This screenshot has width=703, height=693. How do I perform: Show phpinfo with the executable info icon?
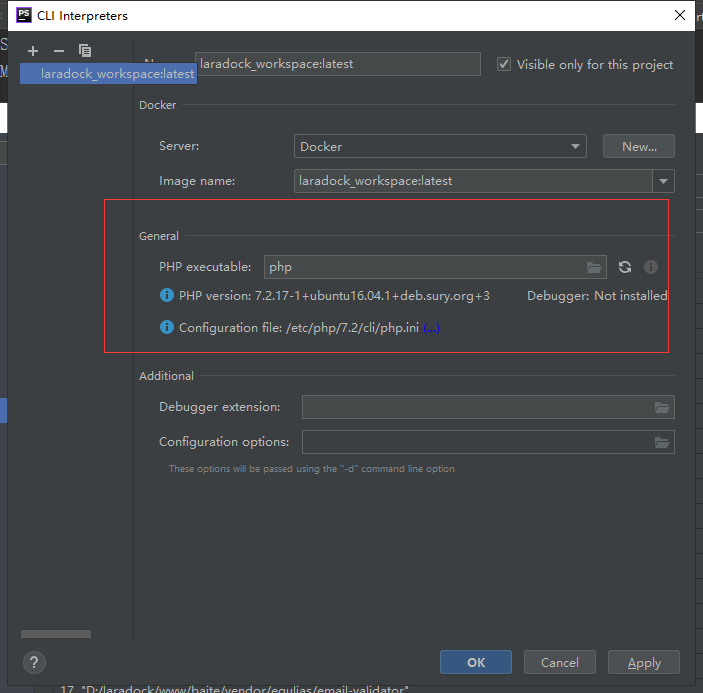651,267
